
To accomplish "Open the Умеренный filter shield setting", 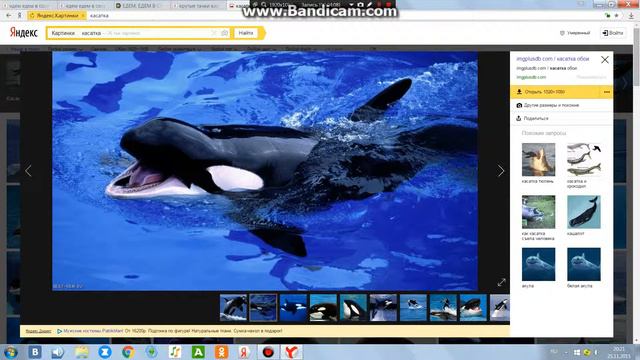I will 575,33.
